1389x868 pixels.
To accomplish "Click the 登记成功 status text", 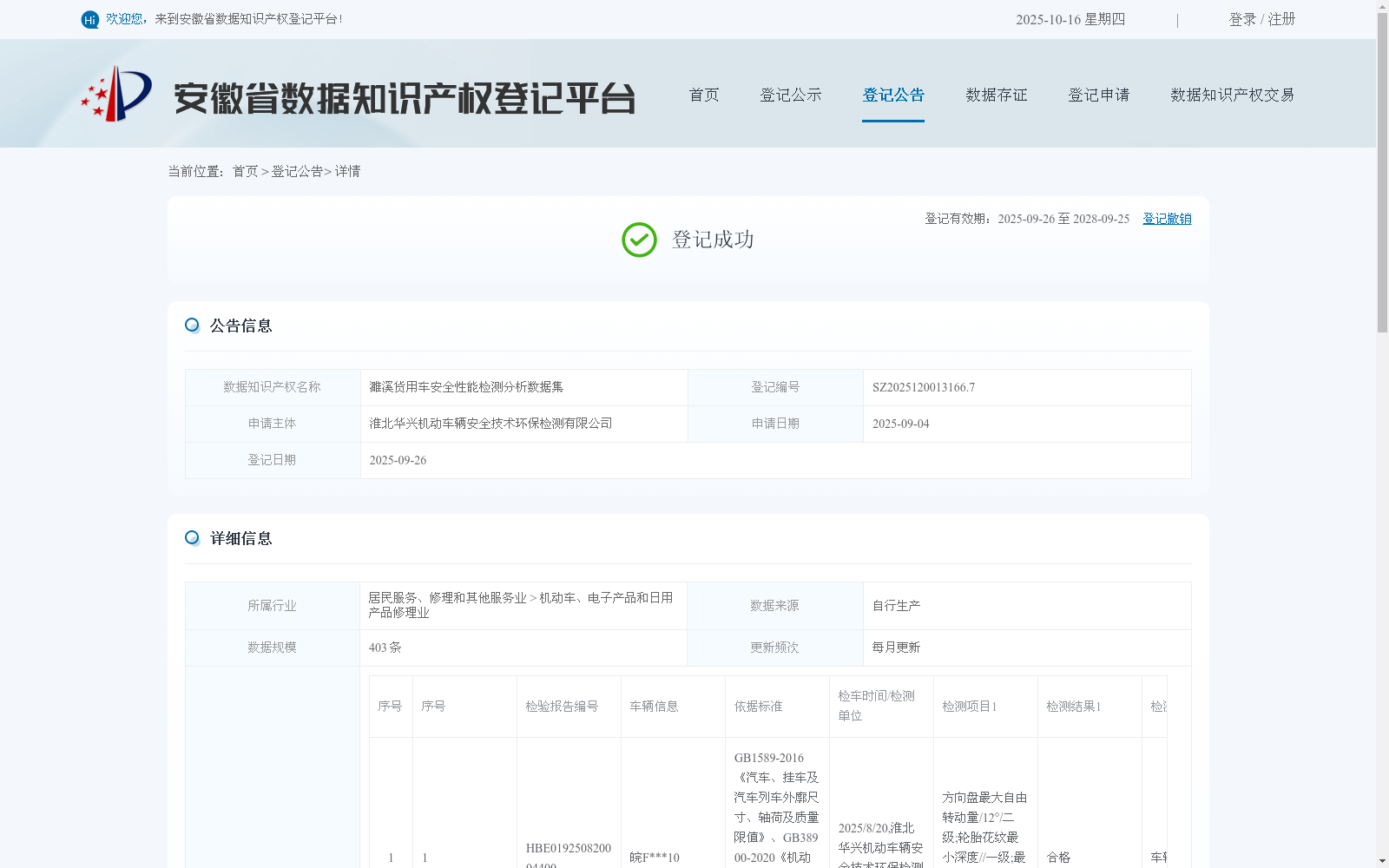I will pos(713,240).
